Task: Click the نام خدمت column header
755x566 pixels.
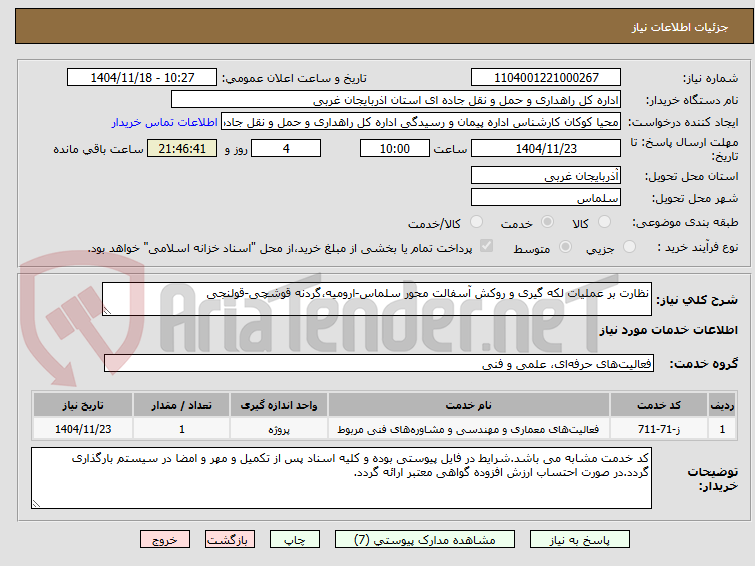Action: pos(469,405)
